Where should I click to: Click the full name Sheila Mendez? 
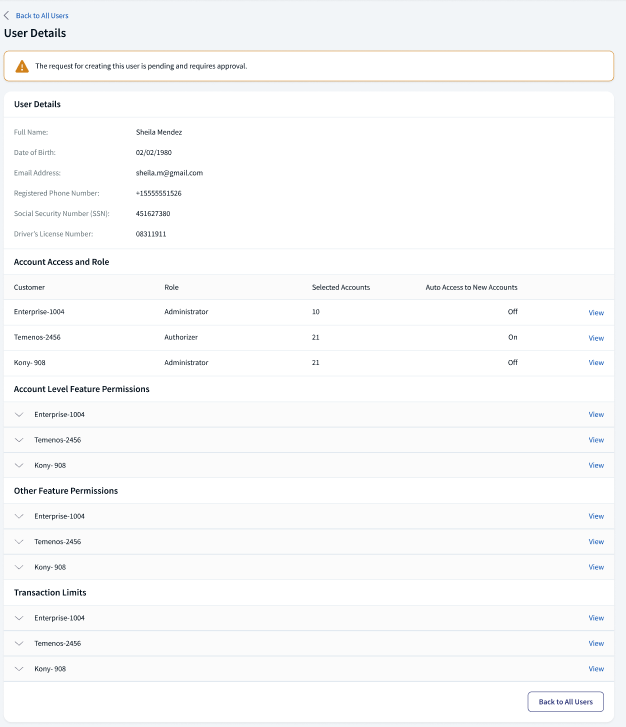point(159,132)
